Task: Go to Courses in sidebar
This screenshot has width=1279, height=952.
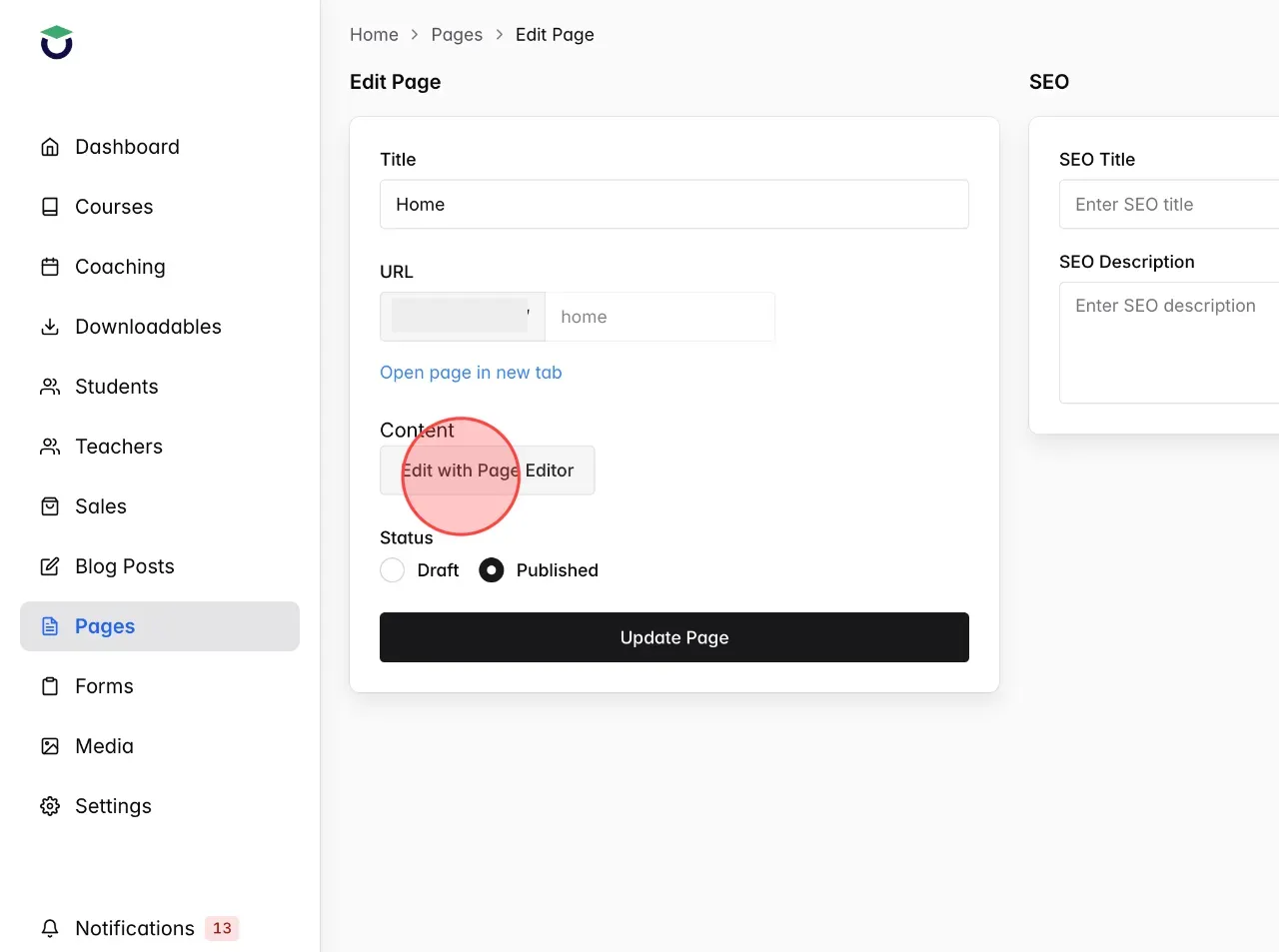Action: coord(160,207)
